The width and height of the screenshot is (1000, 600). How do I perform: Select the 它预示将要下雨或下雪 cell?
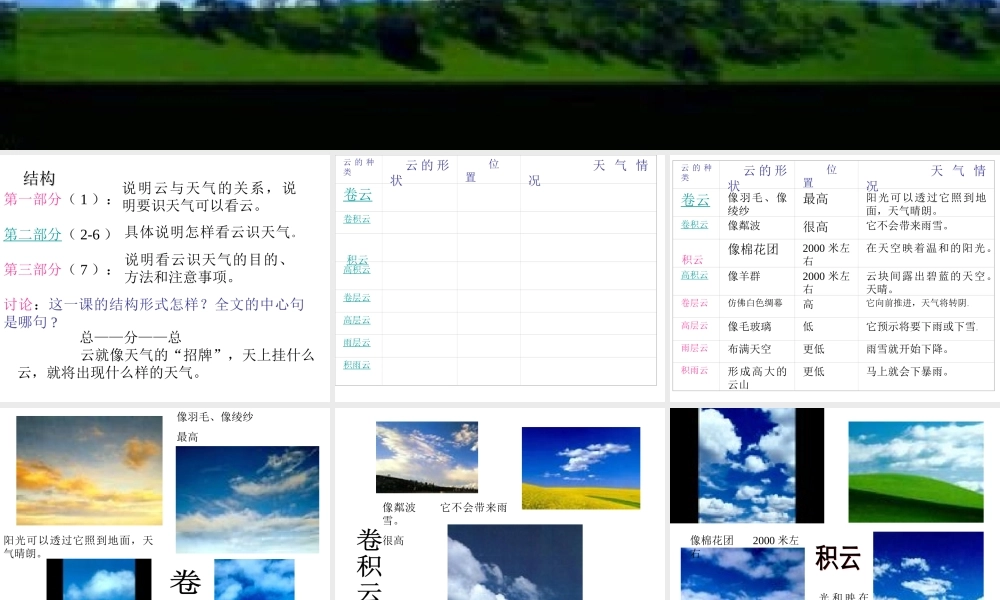922,326
